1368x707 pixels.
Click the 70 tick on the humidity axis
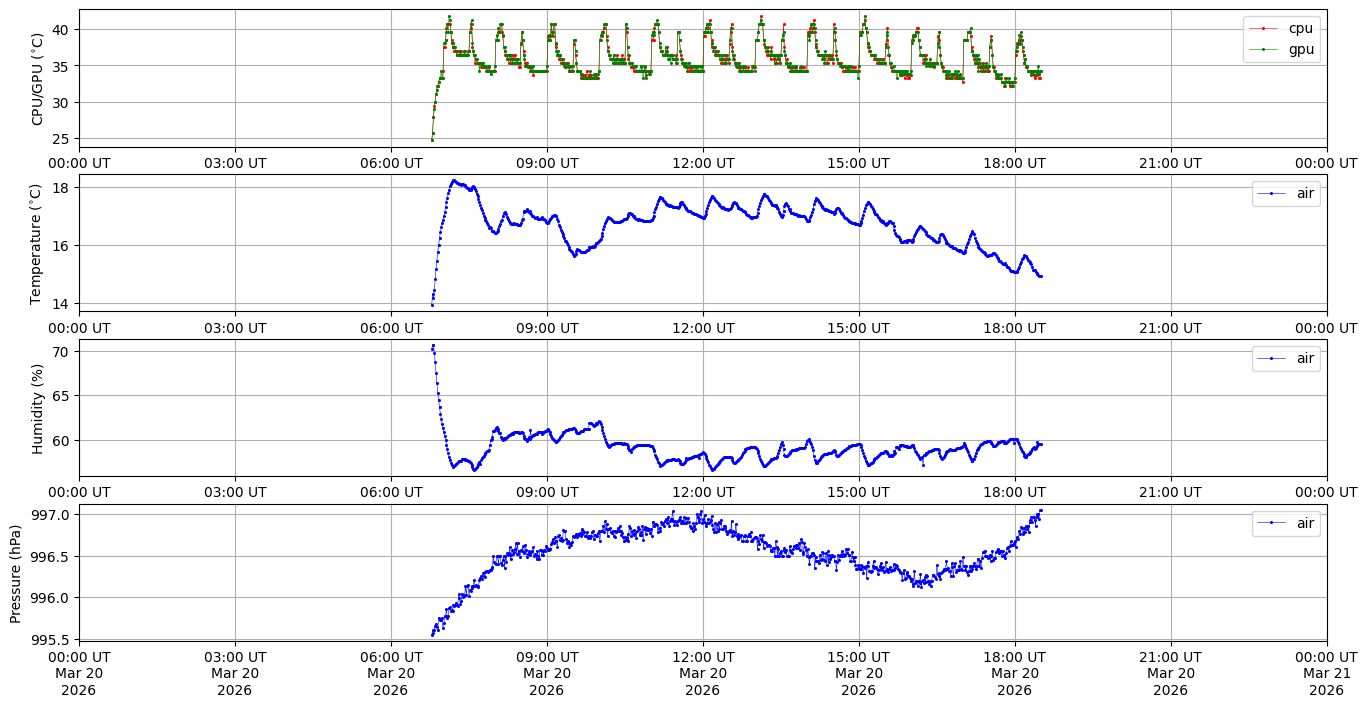60,351
